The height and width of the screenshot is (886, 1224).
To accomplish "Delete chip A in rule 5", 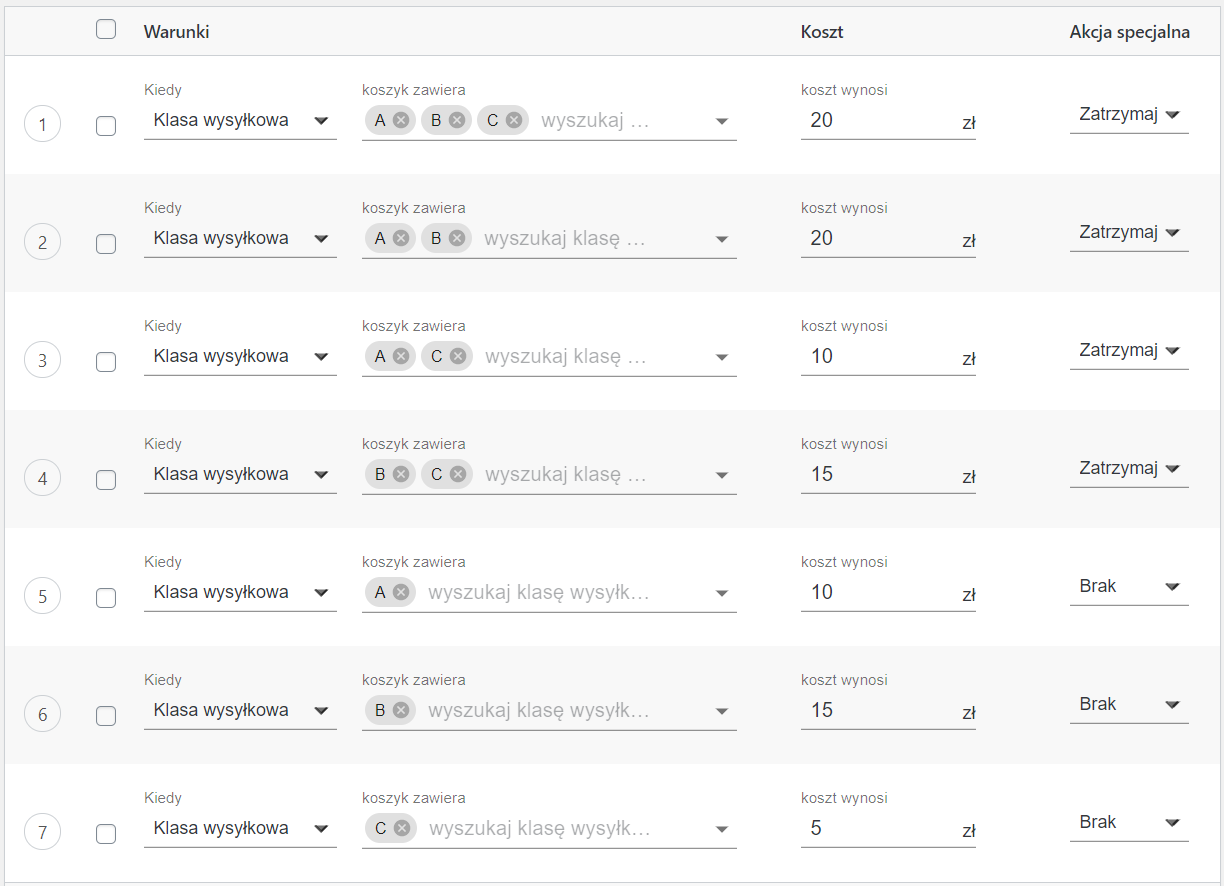I will [x=401, y=592].
